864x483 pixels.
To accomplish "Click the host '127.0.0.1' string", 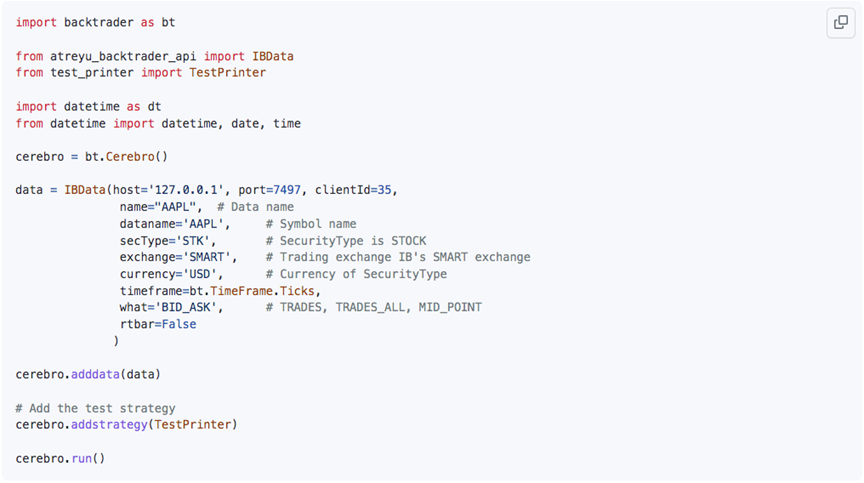I will (186, 190).
